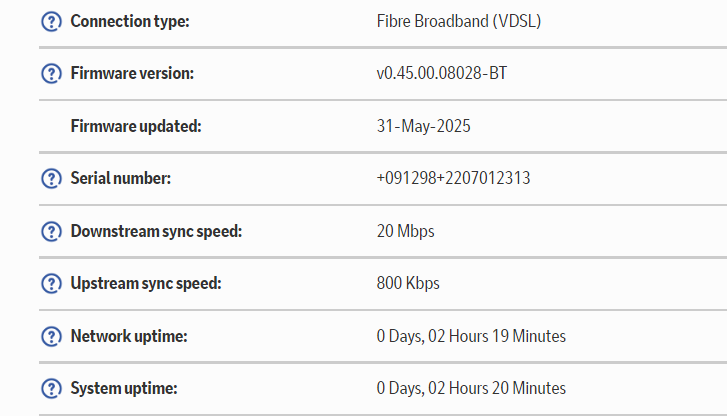This screenshot has height=416, width=727.
Task: Click System uptime help icon
Action: 51,388
